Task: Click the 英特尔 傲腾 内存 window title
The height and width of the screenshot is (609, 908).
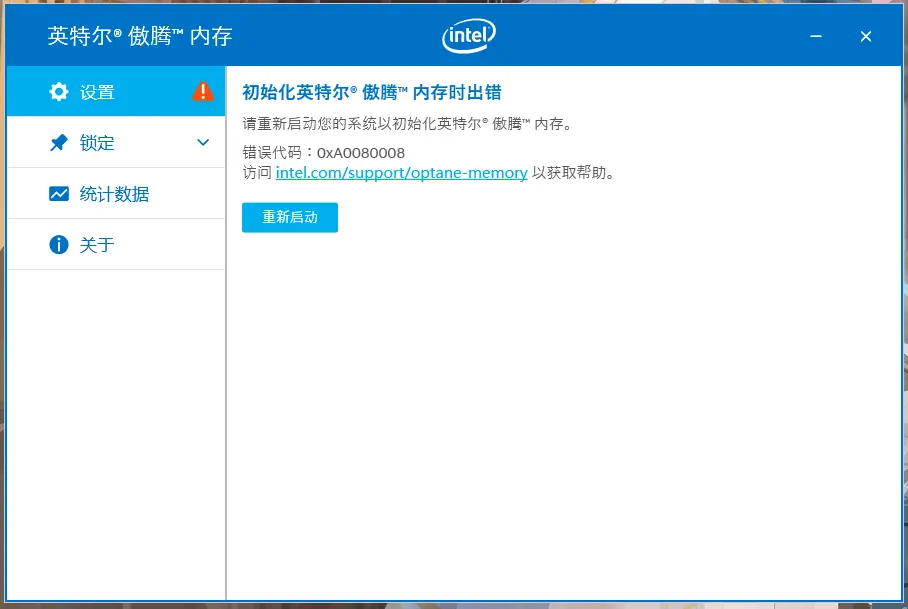Action: (x=140, y=37)
